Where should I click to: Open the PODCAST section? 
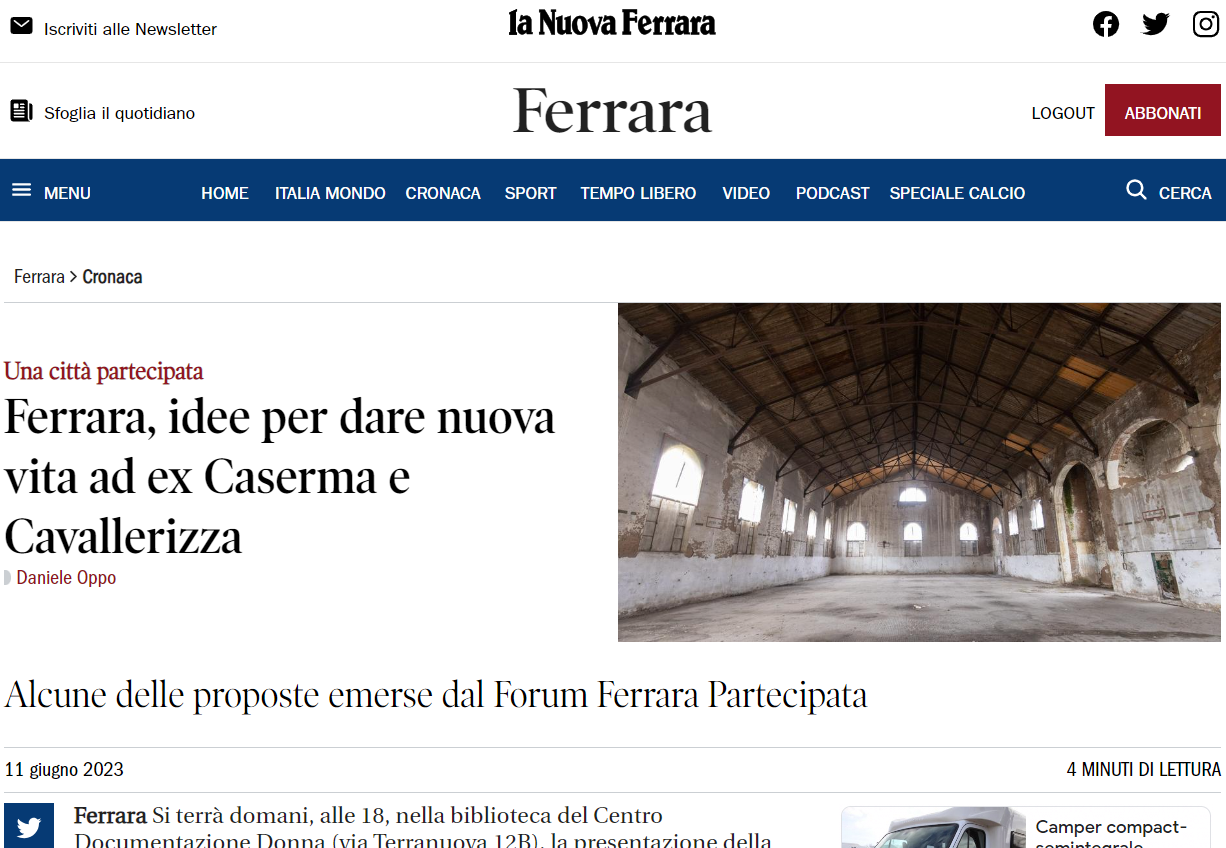click(x=833, y=193)
